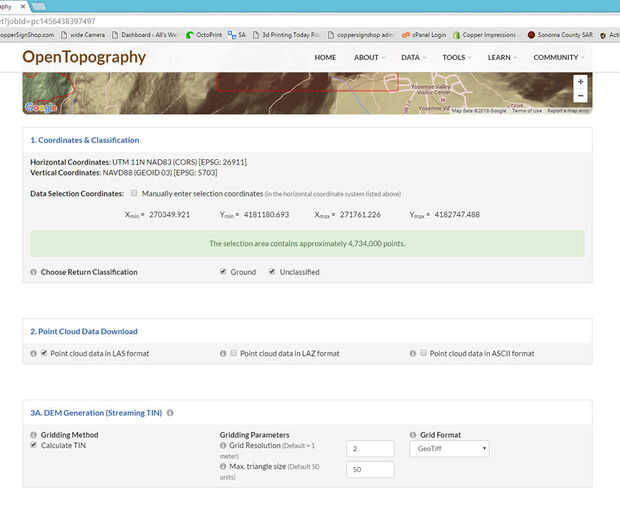The height and width of the screenshot is (516, 620).
Task: Click the selection area points message
Action: pos(307,244)
